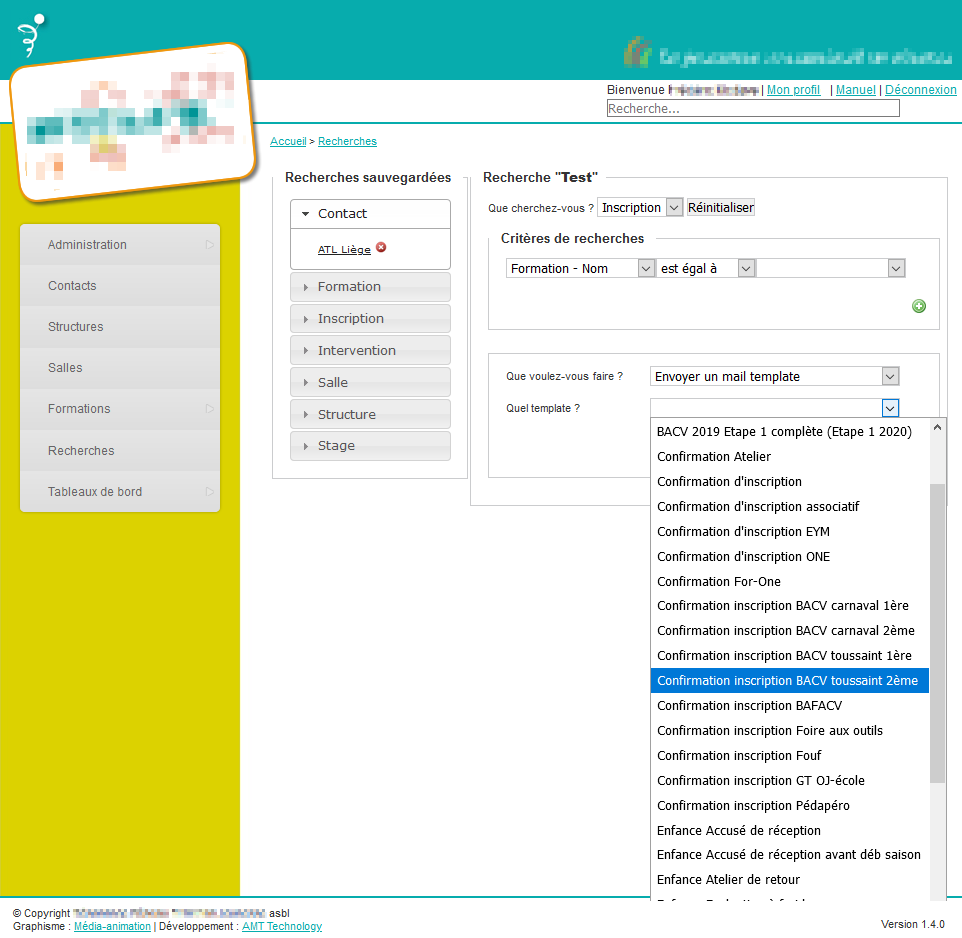Choose 'Confirmation Atelier' from the template list
This screenshot has height=938, width=962.
point(714,457)
